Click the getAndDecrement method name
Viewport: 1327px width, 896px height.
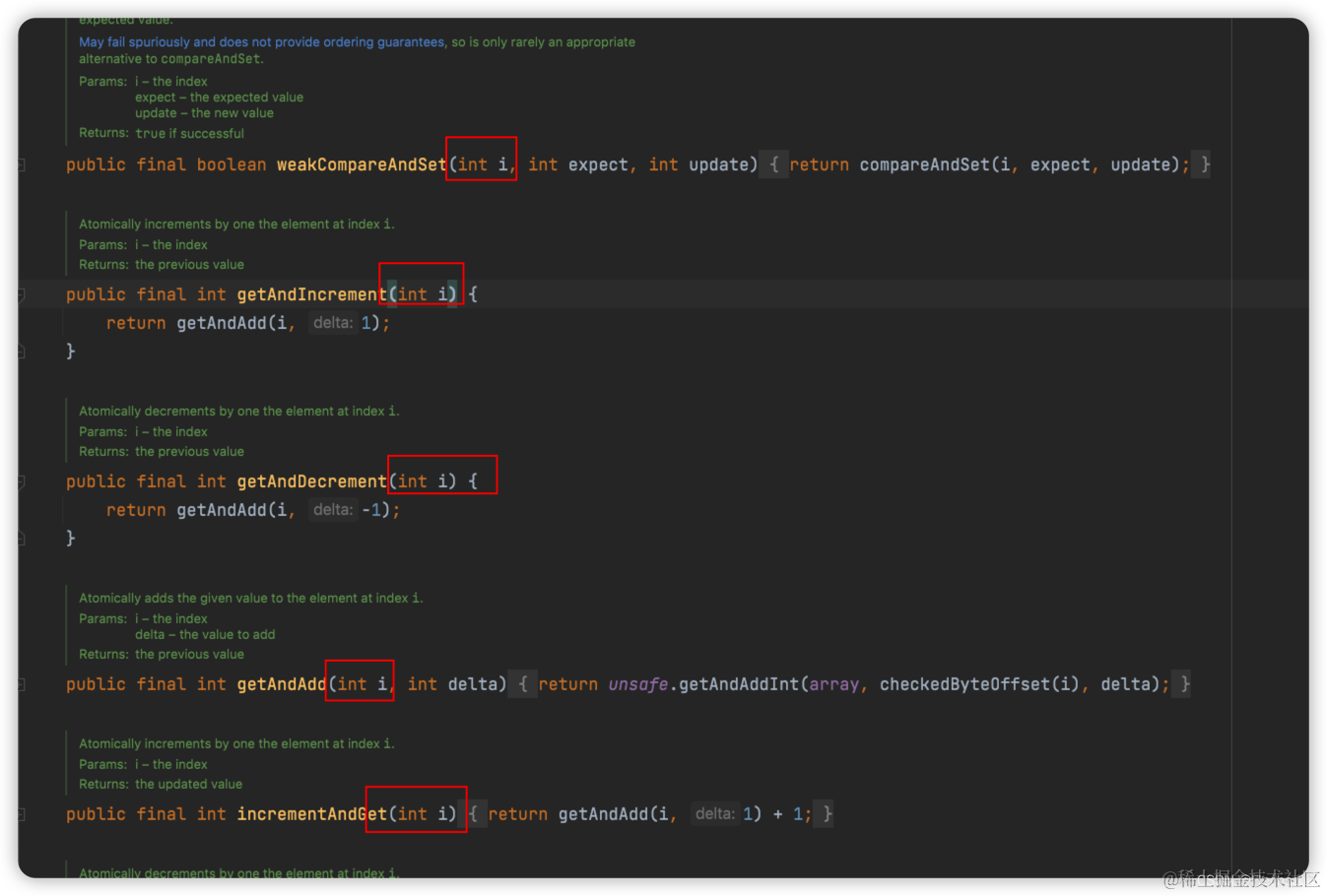311,481
